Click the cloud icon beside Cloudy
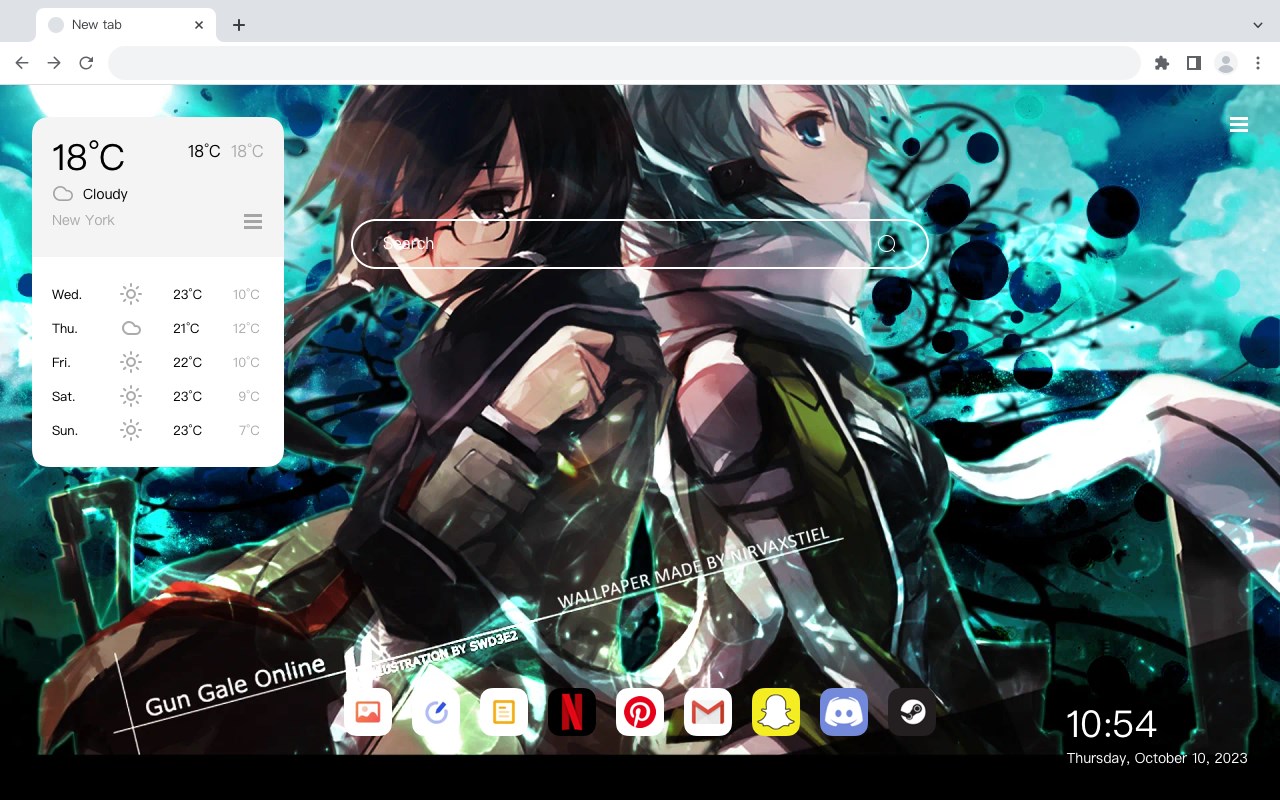1280x800 pixels. click(63, 194)
